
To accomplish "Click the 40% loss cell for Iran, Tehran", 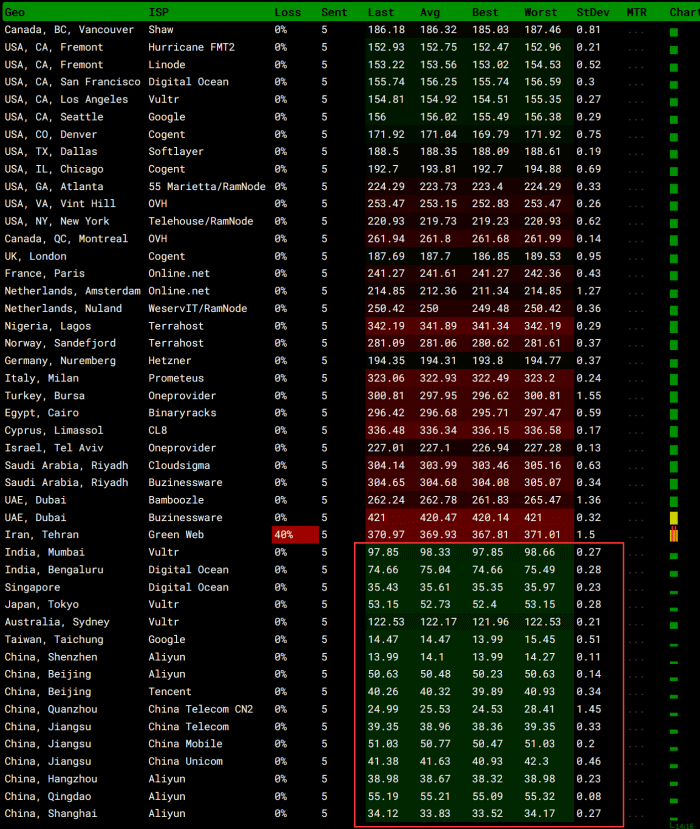I will pyautogui.click(x=295, y=535).
